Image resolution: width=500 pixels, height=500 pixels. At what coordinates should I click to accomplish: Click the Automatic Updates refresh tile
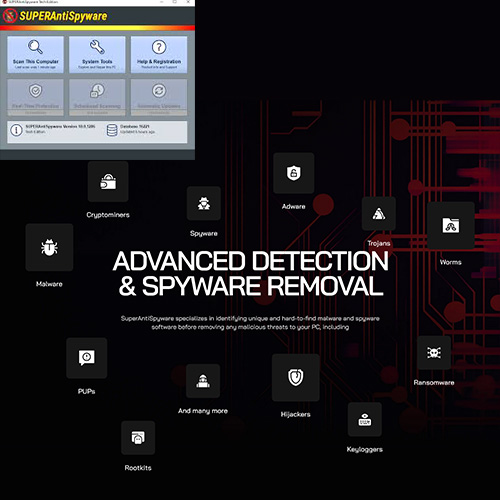159,97
